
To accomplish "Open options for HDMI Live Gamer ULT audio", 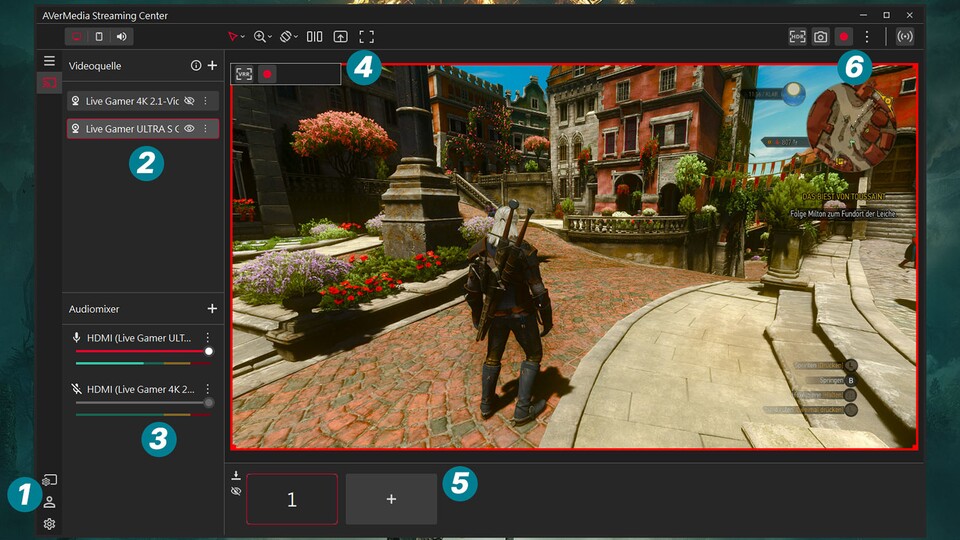I will tap(208, 337).
